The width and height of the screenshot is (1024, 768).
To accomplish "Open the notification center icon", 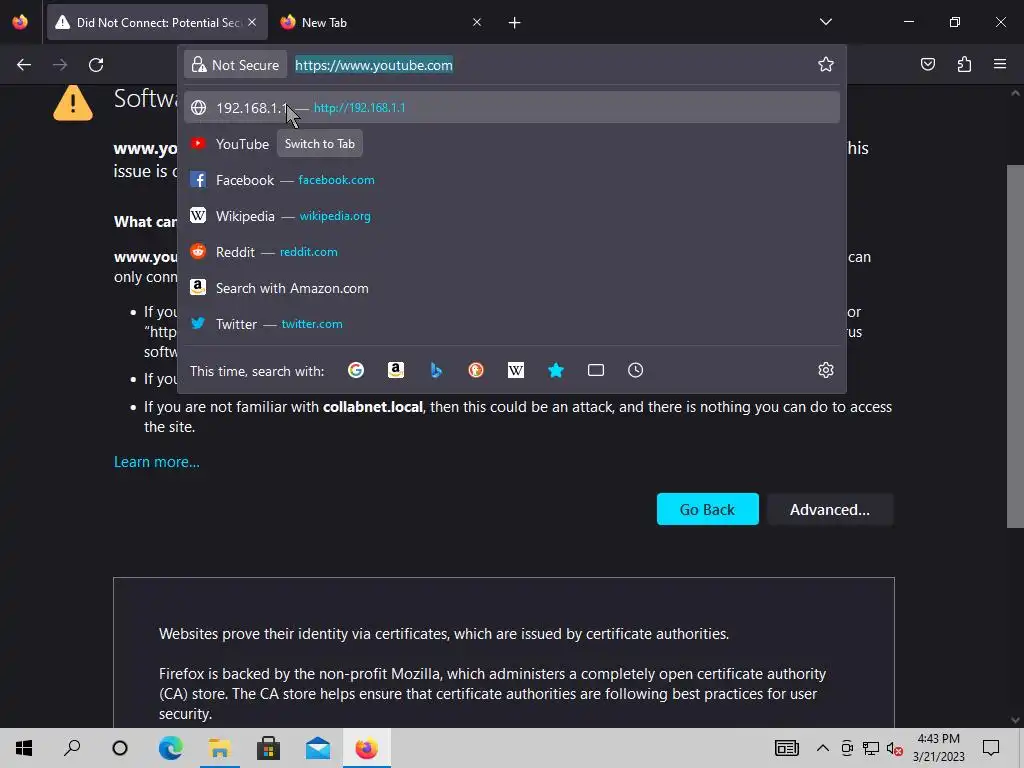I will pyautogui.click(x=991, y=748).
